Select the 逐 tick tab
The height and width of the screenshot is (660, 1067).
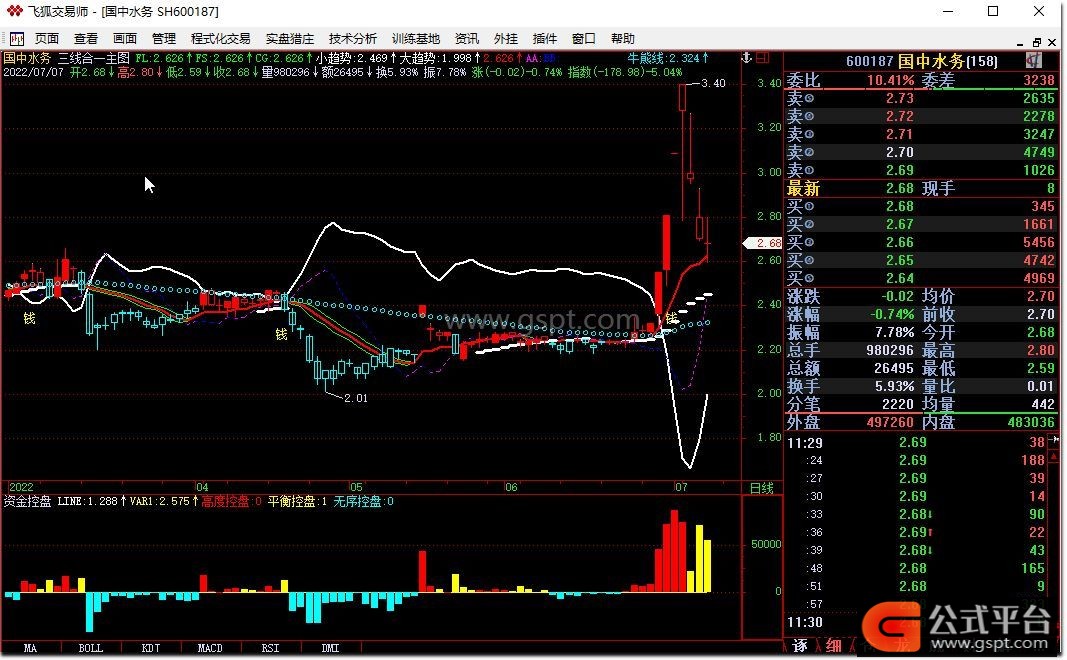pos(801,646)
